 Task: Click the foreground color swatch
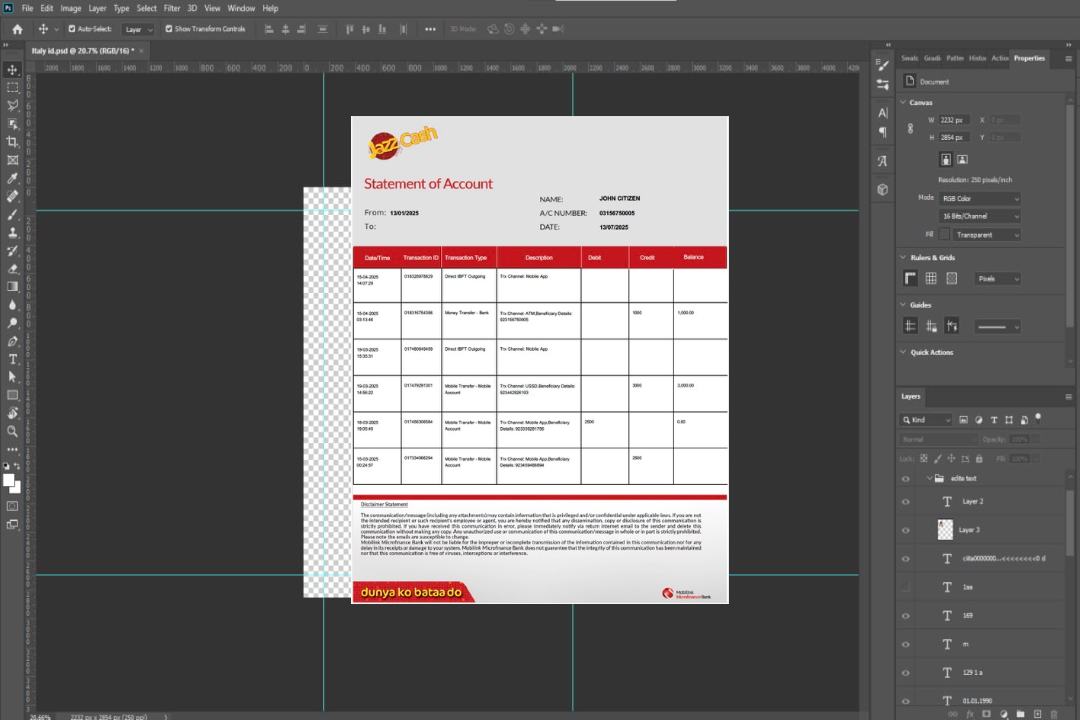[9, 481]
